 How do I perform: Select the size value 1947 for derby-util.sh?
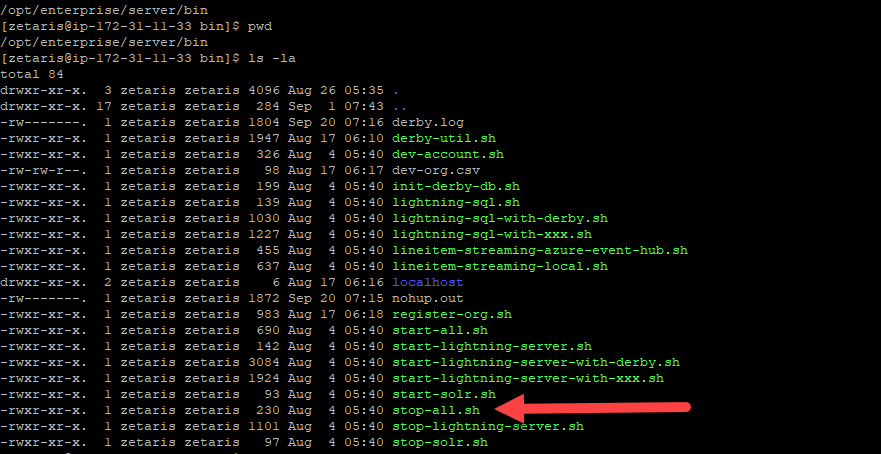point(264,138)
